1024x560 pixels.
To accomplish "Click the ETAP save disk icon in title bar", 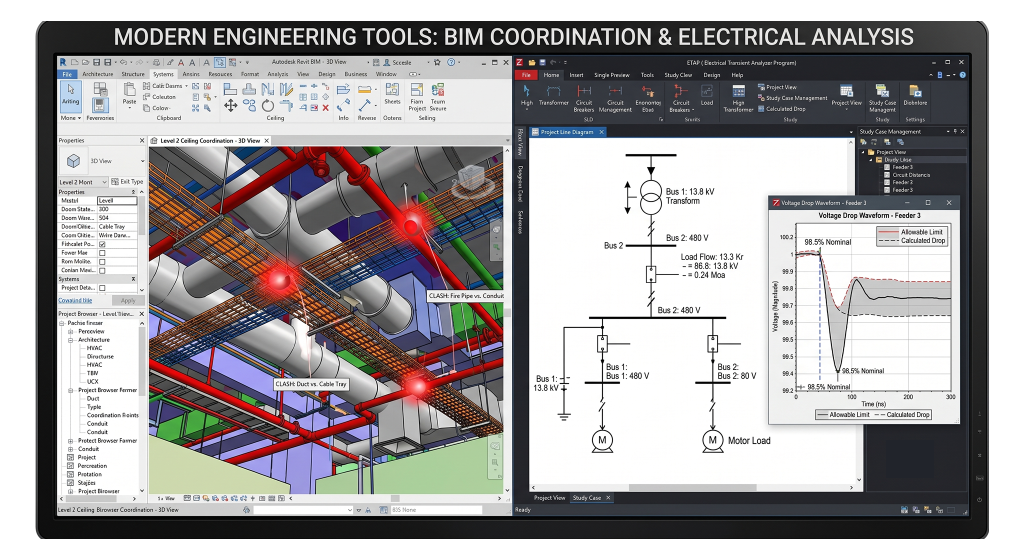I will pyautogui.click(x=542, y=63).
